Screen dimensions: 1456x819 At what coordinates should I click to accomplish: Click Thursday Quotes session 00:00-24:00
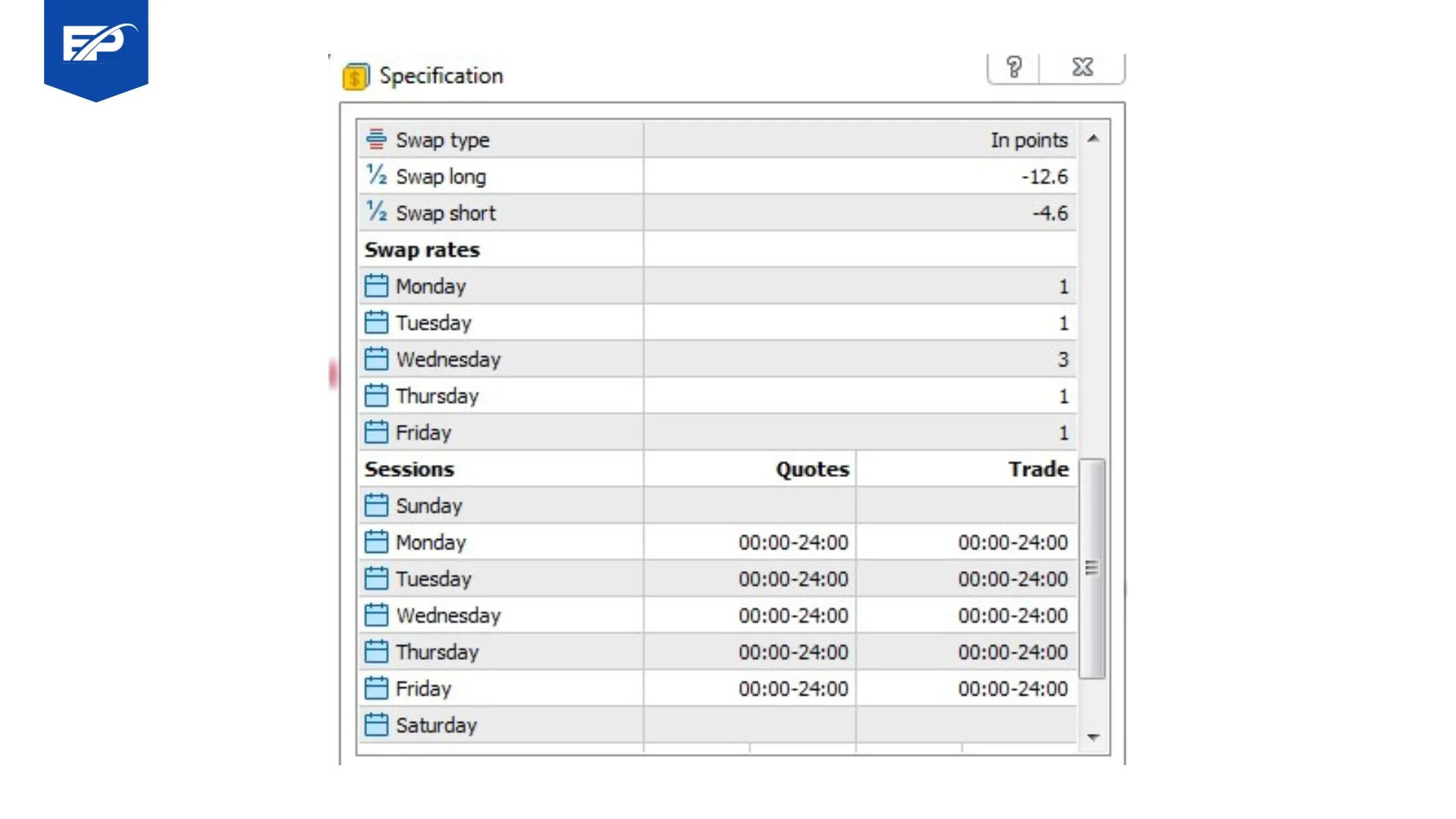[x=793, y=651]
